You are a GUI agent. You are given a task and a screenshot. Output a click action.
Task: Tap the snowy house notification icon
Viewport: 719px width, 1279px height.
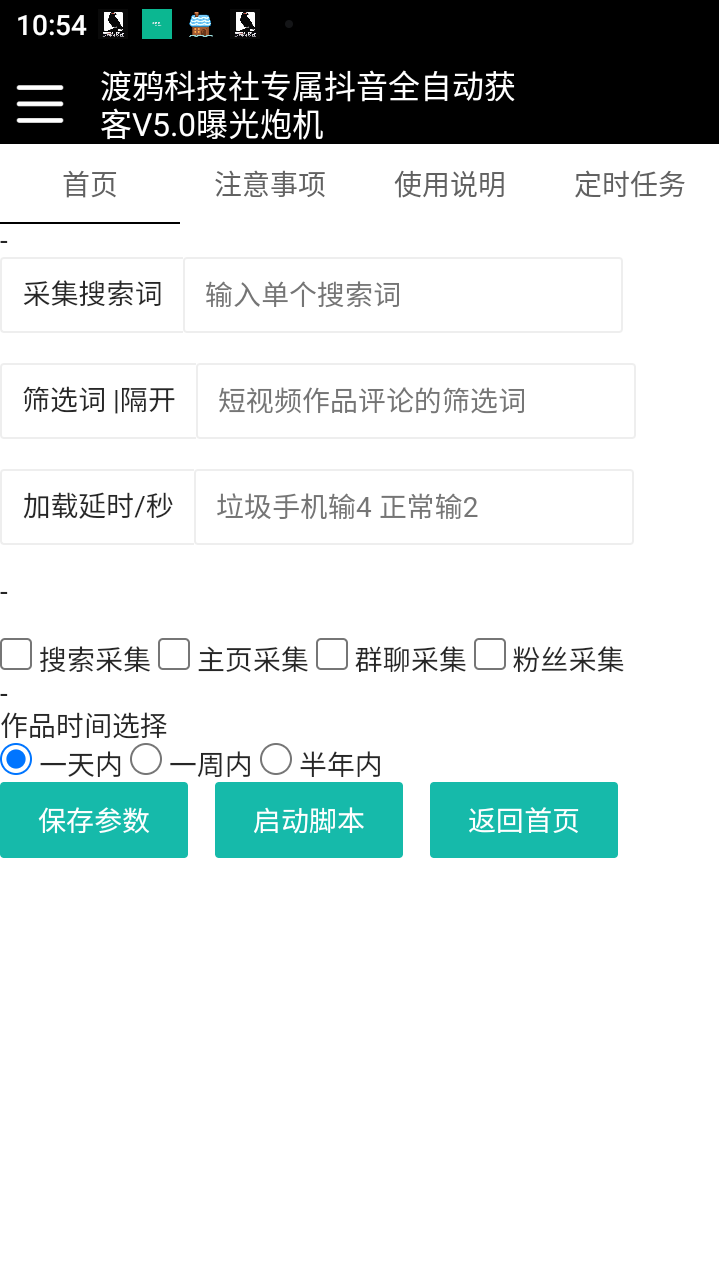point(201,23)
